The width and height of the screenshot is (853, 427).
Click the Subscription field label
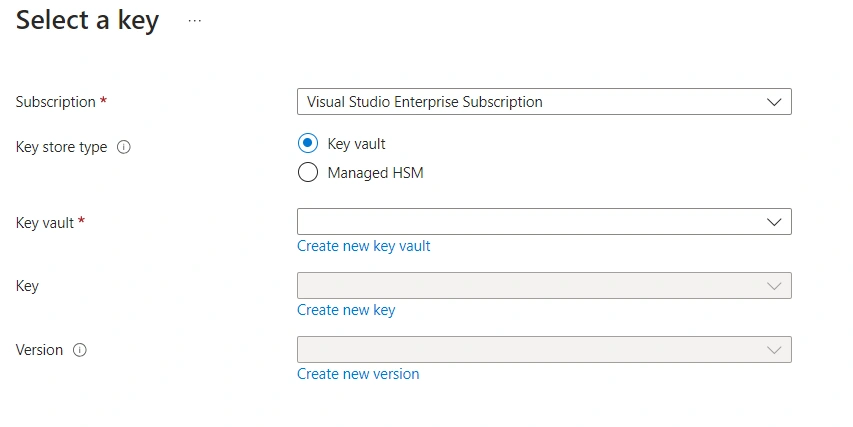point(55,102)
